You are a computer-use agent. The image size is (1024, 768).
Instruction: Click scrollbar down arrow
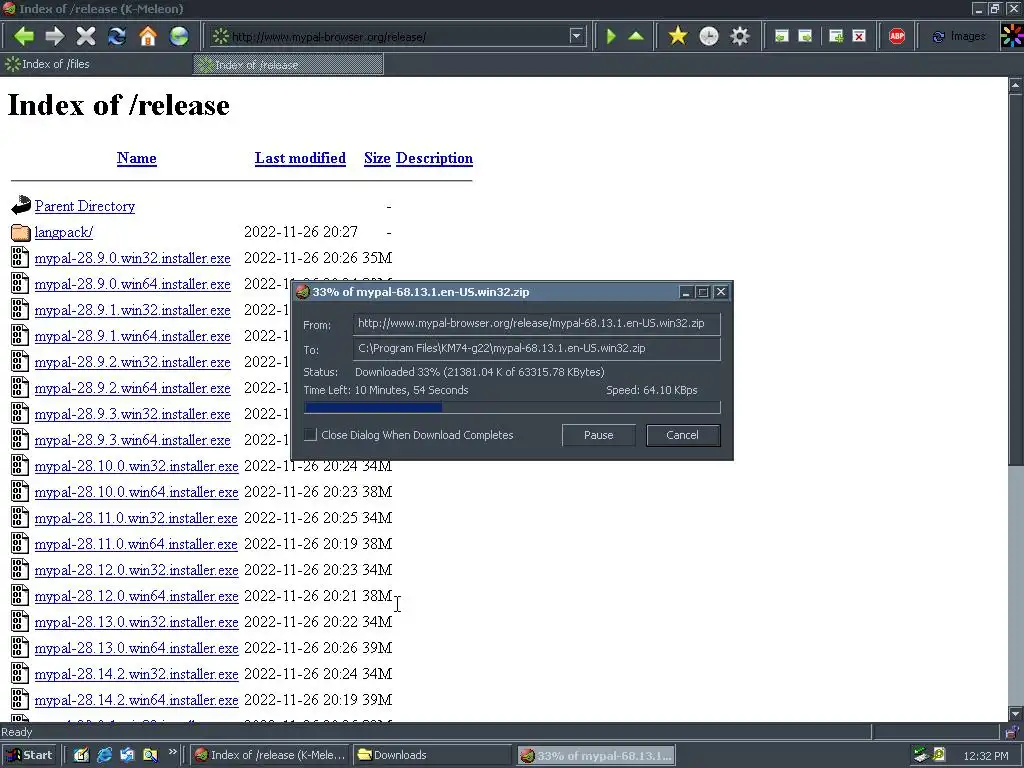pyautogui.click(x=1016, y=714)
